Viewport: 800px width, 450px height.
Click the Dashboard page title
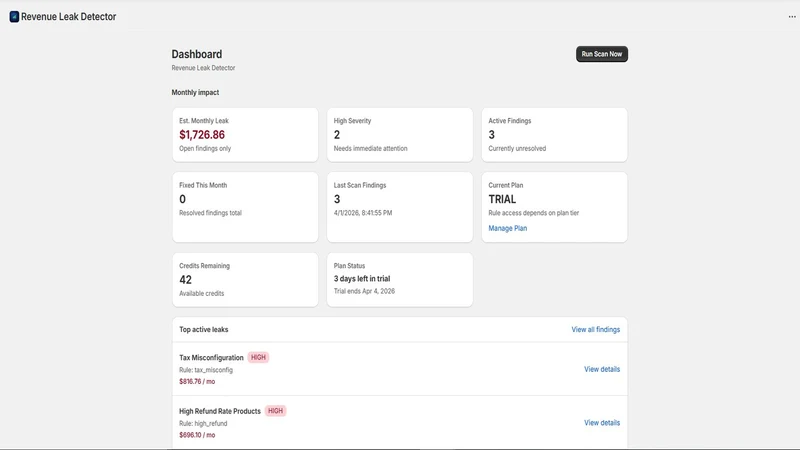pos(196,54)
